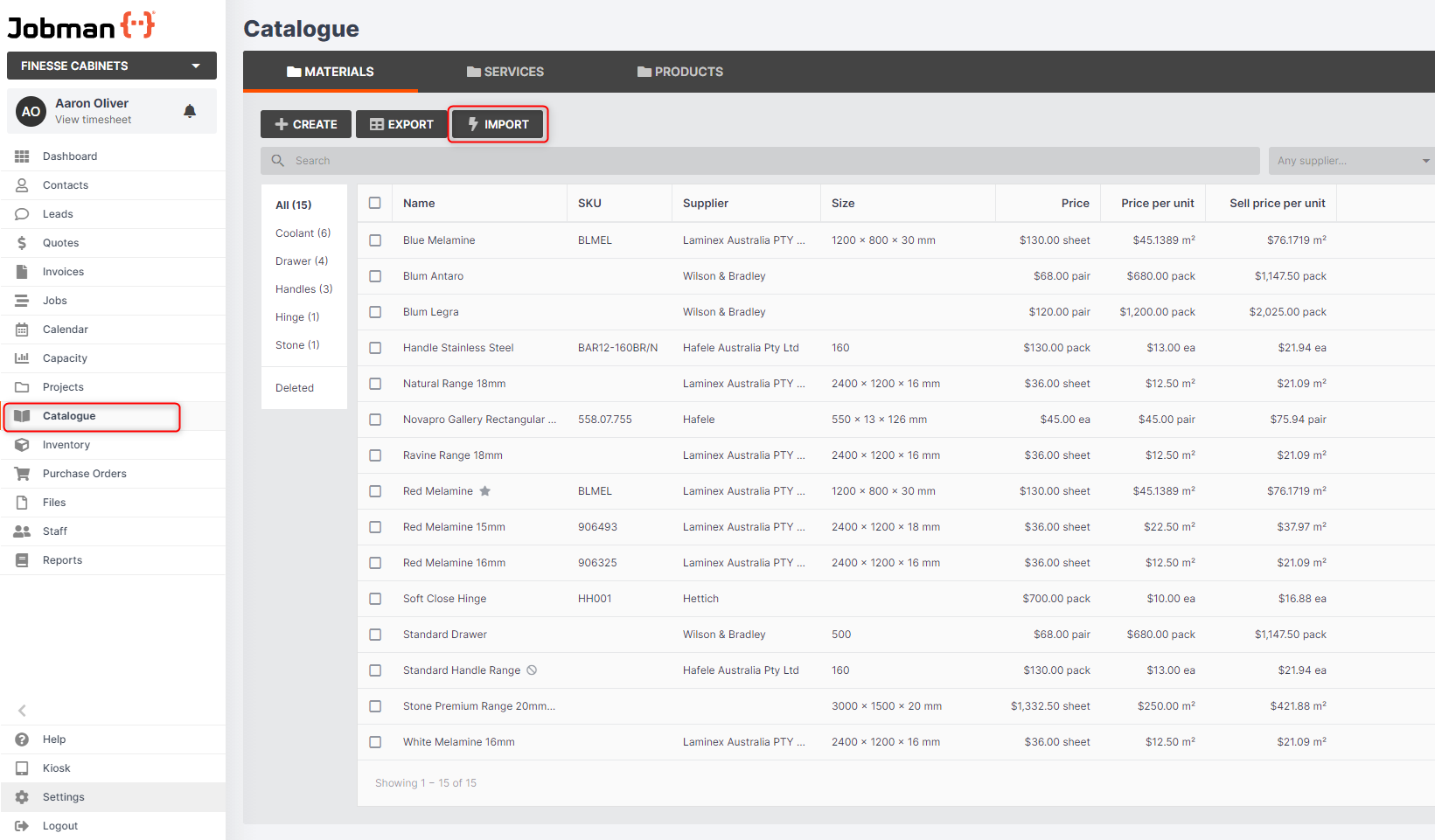Show All (15) materials
This screenshot has height=840, width=1435.
tap(294, 205)
